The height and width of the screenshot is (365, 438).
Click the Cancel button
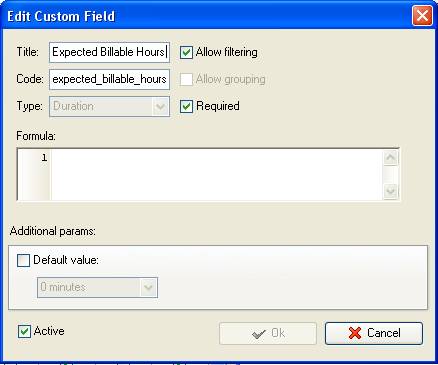pyautogui.click(x=374, y=333)
